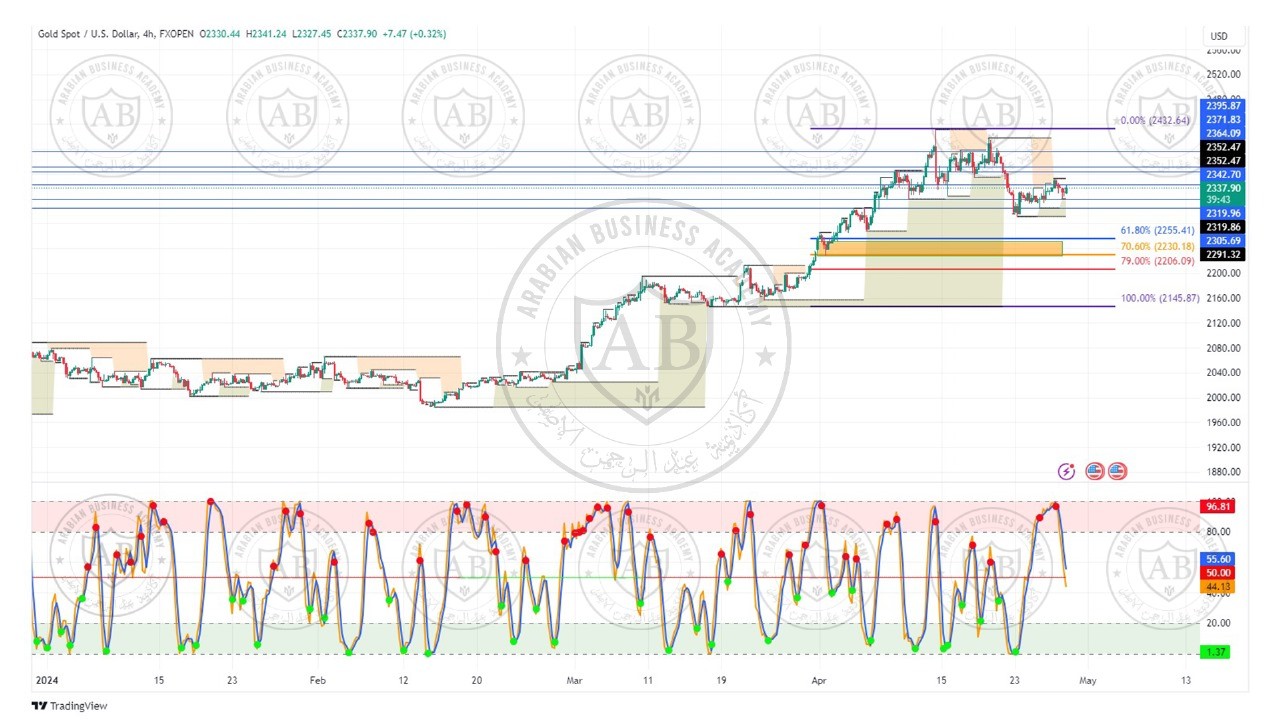Click the 2319.86 black price label
1280x720 pixels.
tap(1223, 227)
